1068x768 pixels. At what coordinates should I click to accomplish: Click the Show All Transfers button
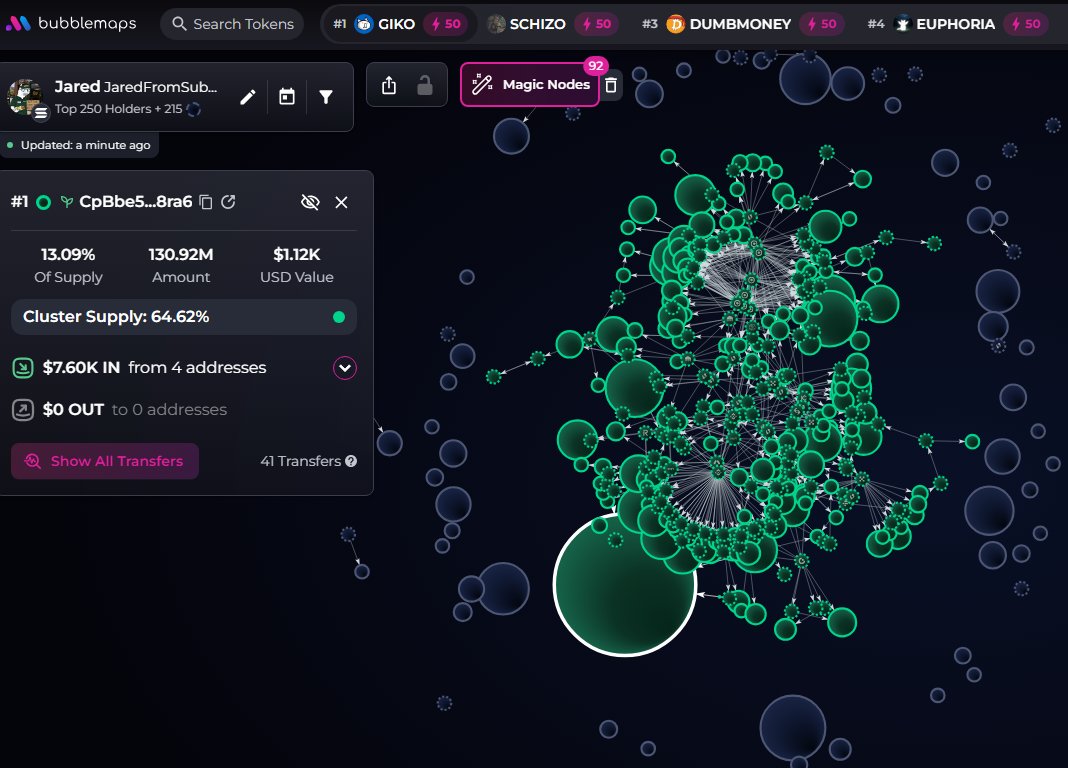[x=105, y=461]
